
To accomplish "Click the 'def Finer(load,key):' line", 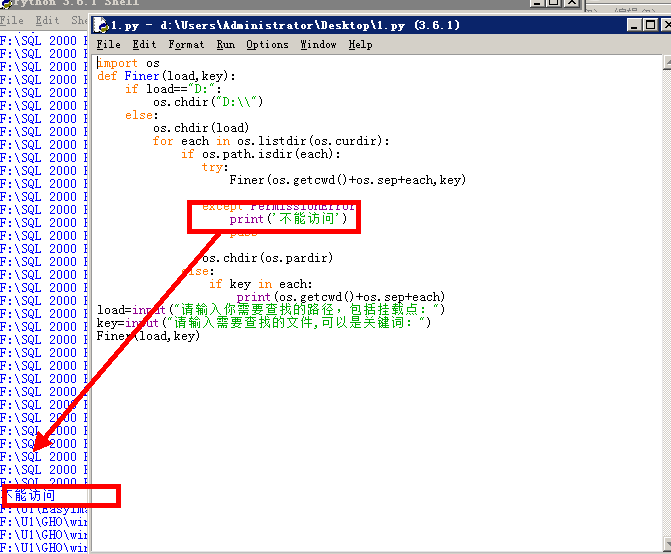I will click(x=165, y=76).
